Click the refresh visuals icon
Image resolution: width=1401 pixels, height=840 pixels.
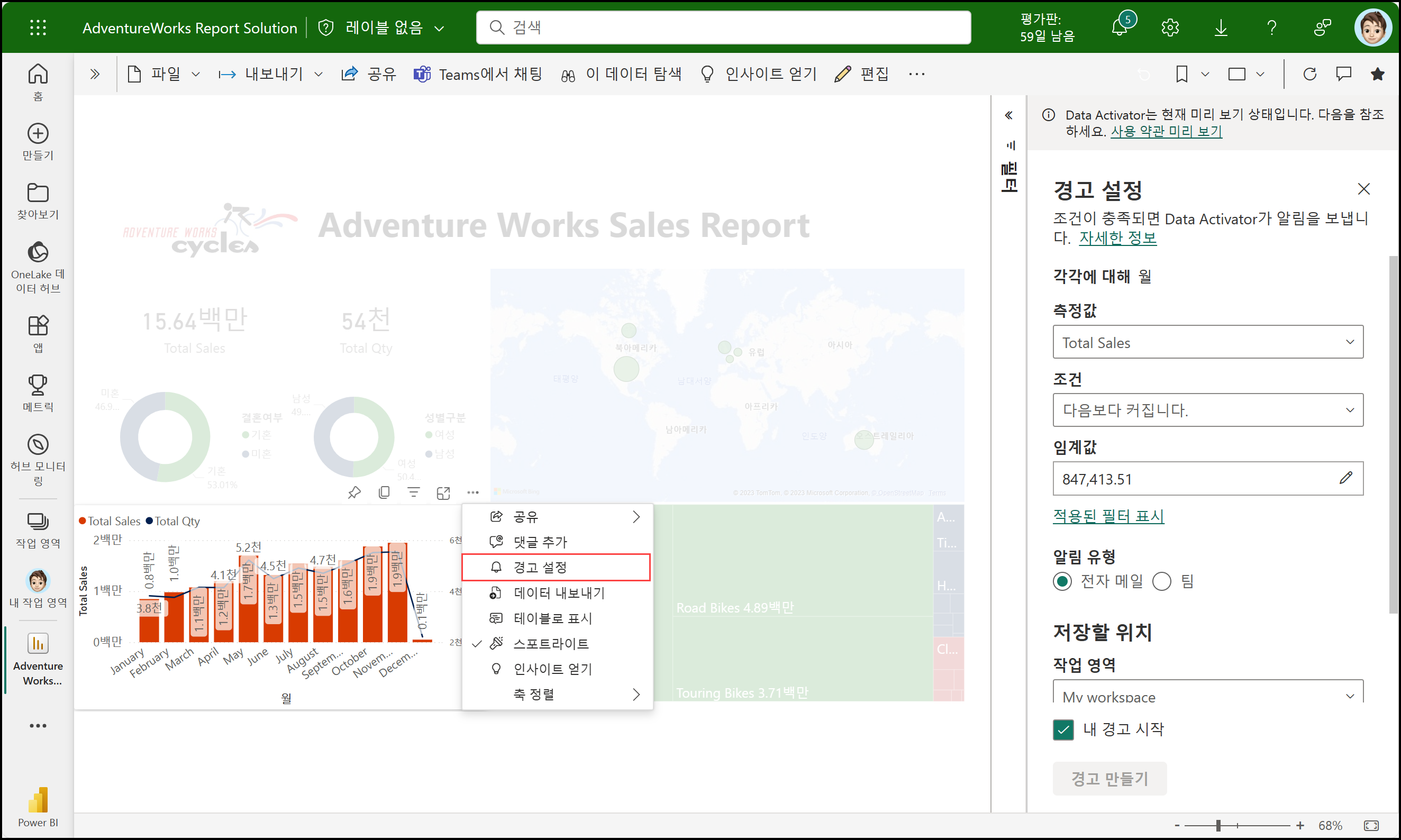click(x=1309, y=74)
